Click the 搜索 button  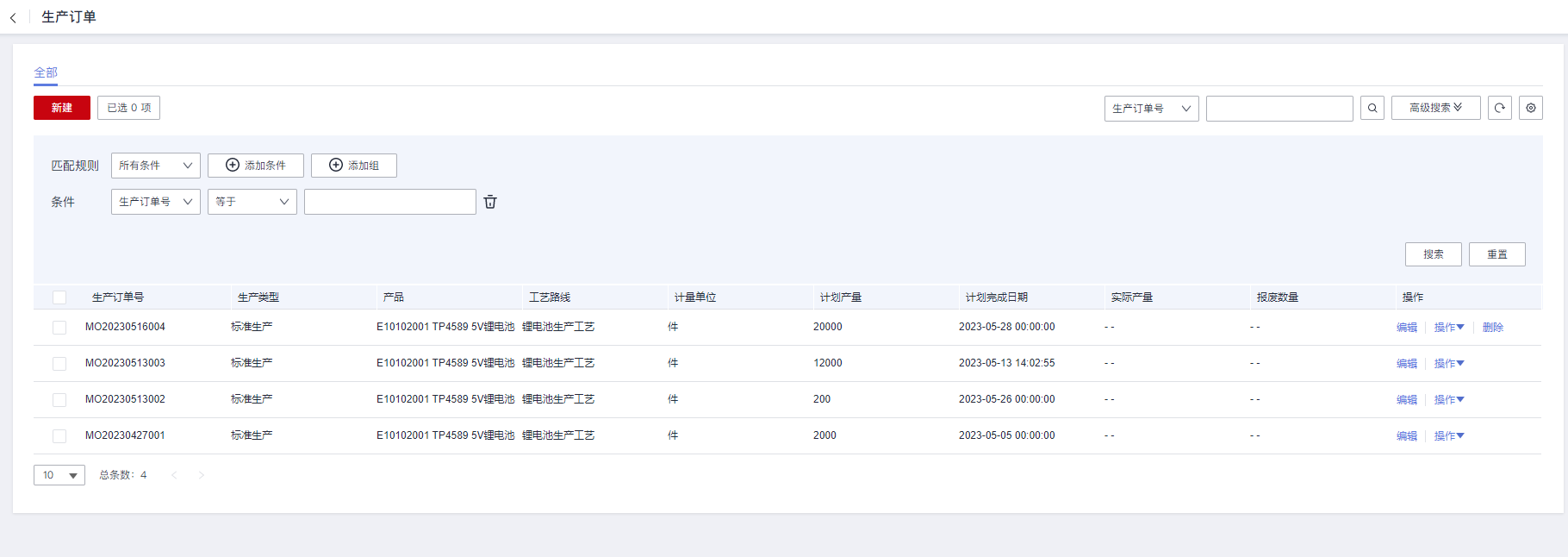coord(1434,254)
